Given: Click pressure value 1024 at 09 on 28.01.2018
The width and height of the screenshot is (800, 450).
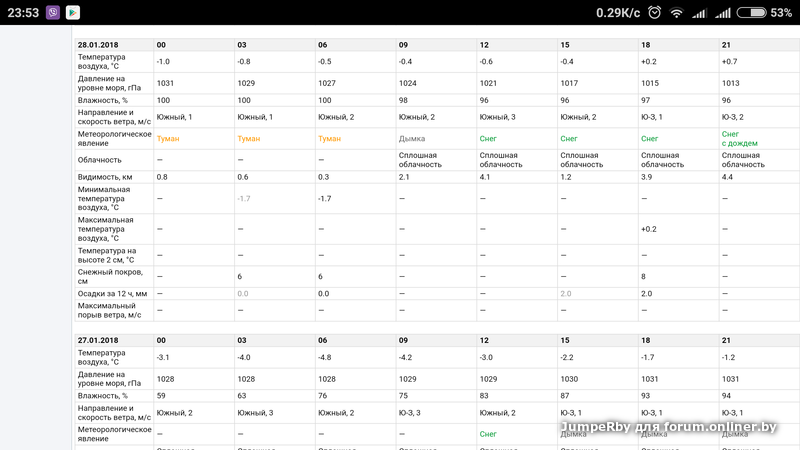Looking at the screenshot, I should 407,83.
